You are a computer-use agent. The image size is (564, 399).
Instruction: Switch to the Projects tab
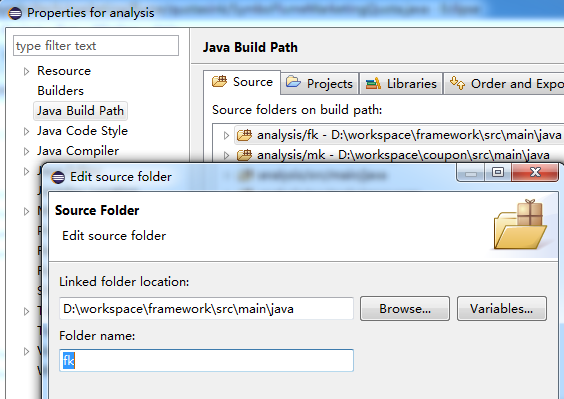pos(319,84)
